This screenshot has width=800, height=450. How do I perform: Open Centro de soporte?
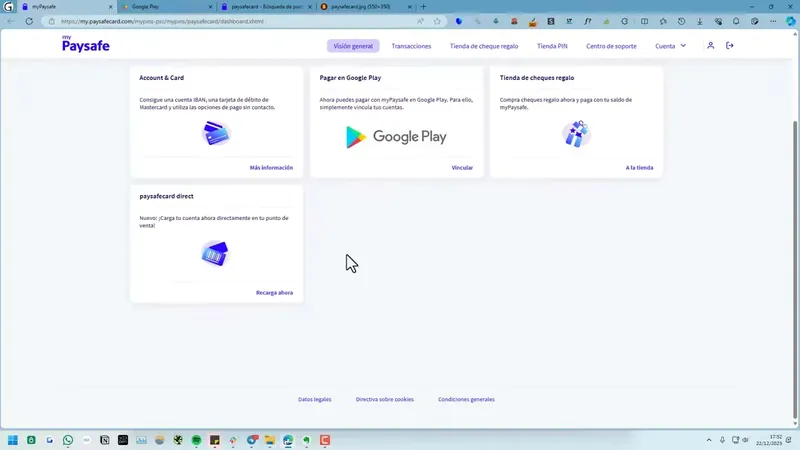[611, 46]
